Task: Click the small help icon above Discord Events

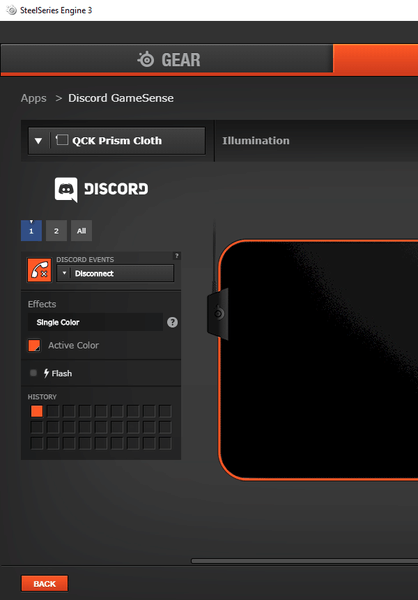Action: click(x=177, y=256)
